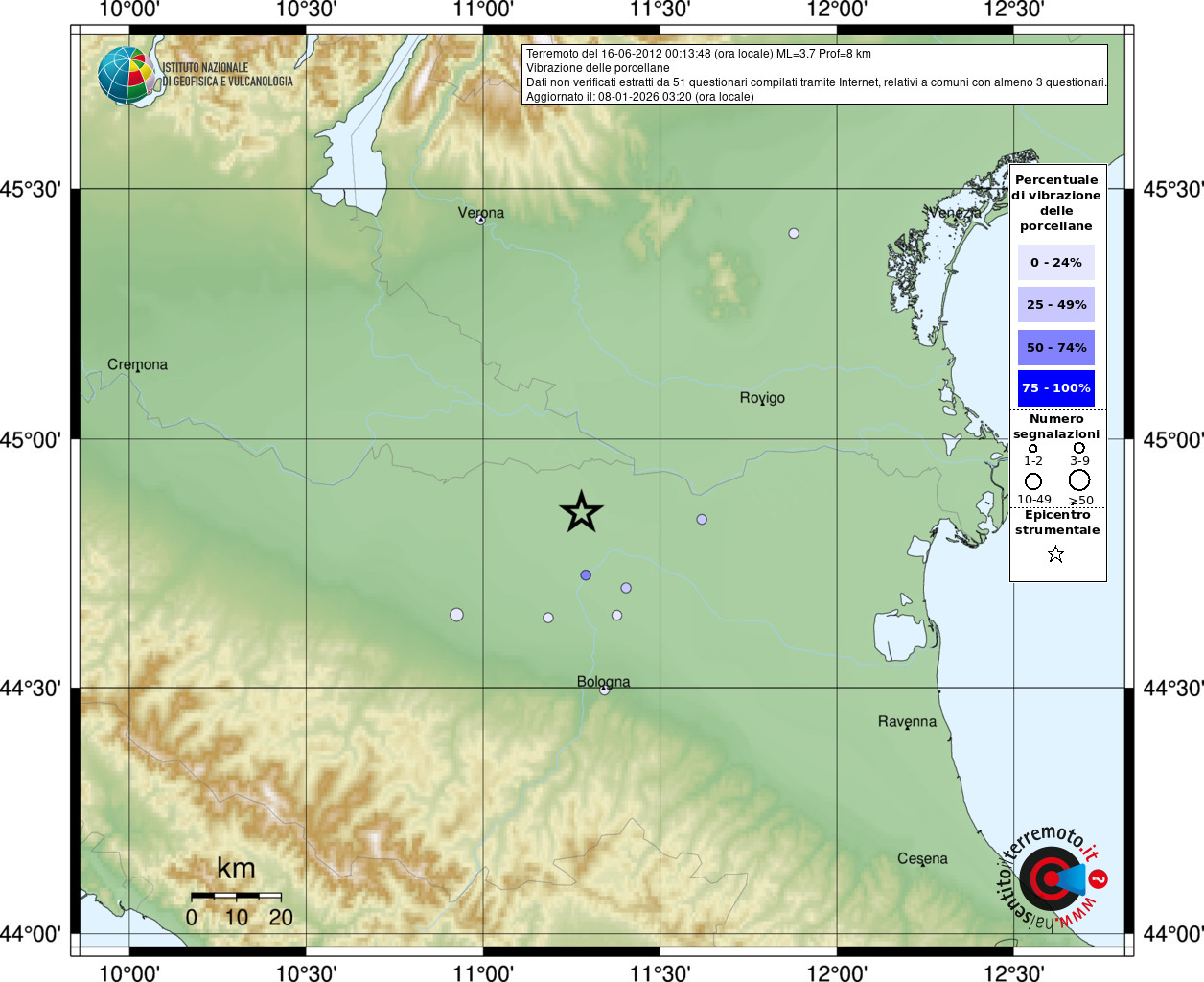Click the haisentitoilterremoto.it logo
This screenshot has width=1204, height=982.
coord(1053,877)
